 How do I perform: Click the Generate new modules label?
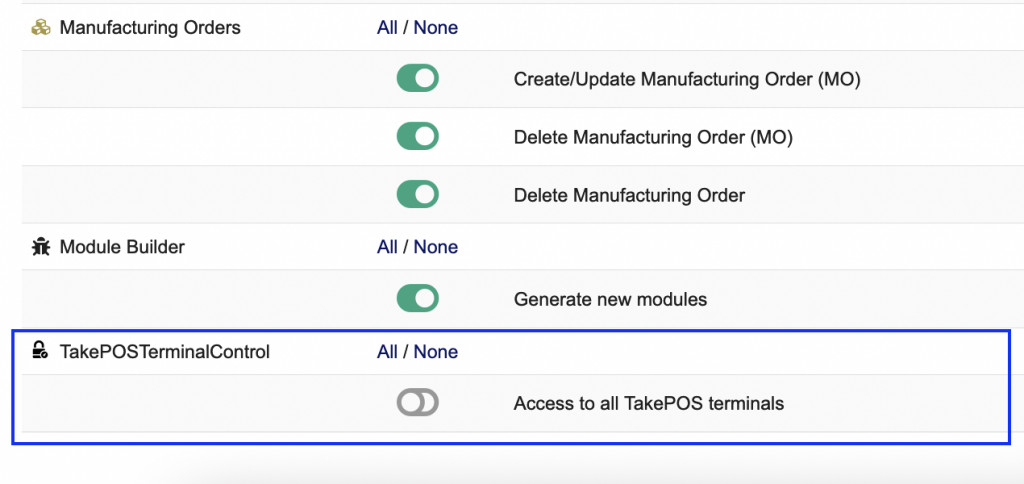click(610, 299)
